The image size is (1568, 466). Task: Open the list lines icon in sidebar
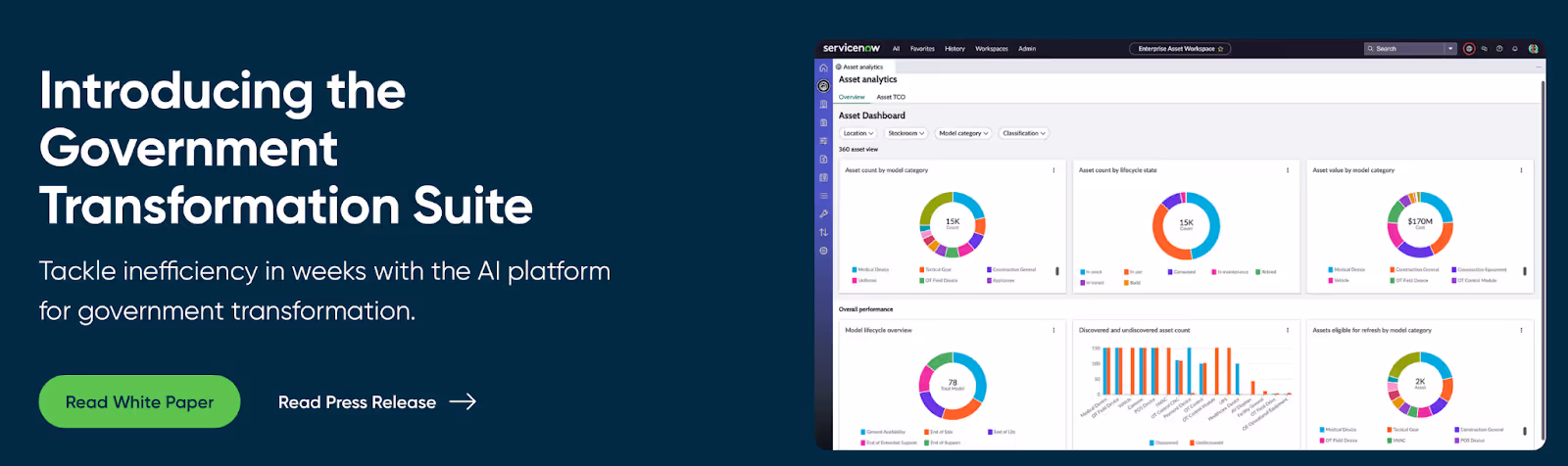823,196
